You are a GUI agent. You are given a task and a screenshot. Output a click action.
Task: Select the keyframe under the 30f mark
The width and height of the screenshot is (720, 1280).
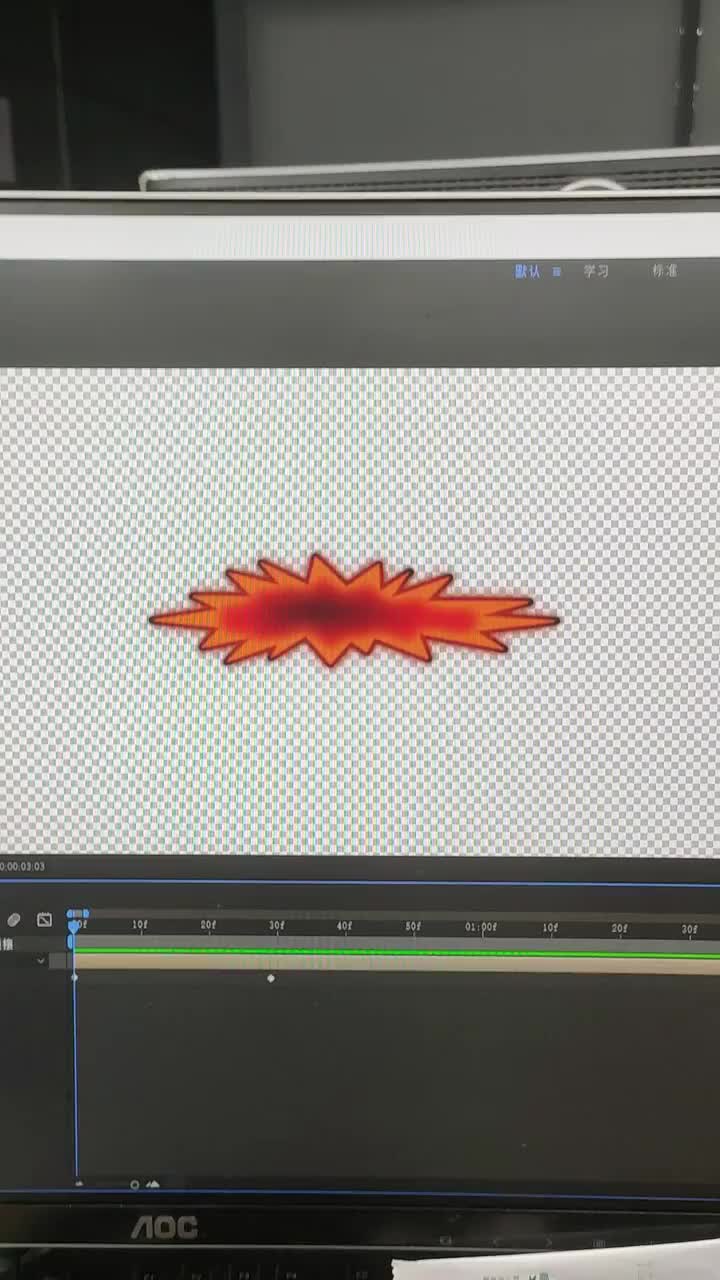coord(271,979)
